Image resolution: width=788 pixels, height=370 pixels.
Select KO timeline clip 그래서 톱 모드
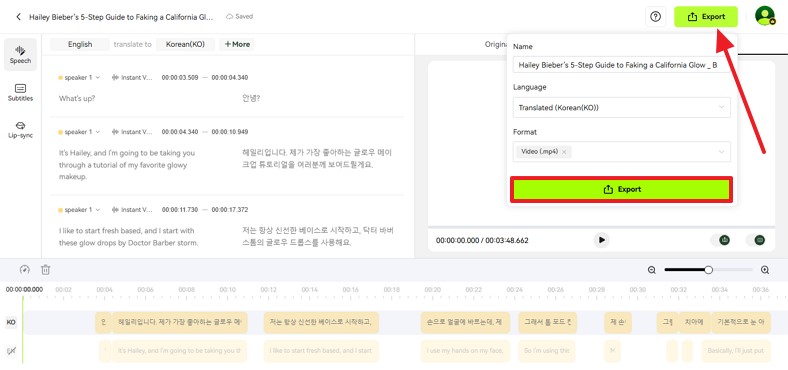point(548,322)
